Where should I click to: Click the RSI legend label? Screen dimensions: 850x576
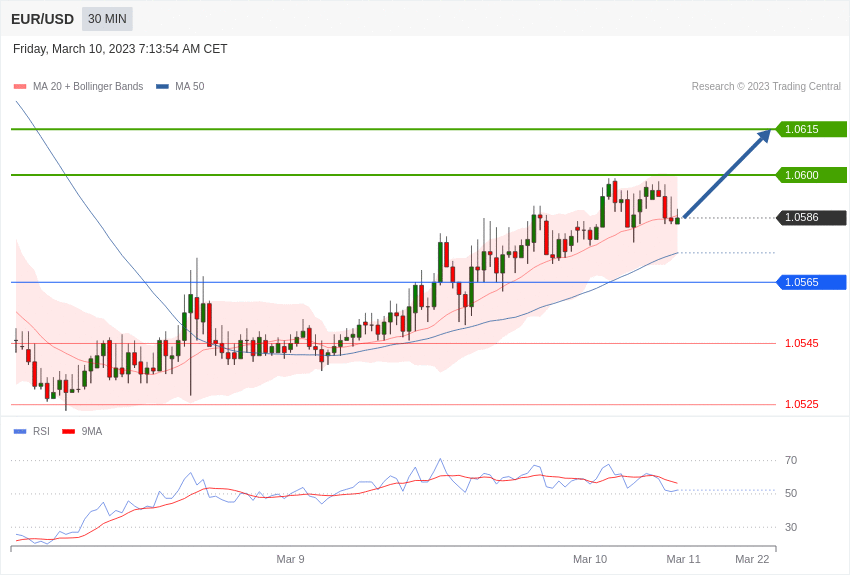[41, 432]
